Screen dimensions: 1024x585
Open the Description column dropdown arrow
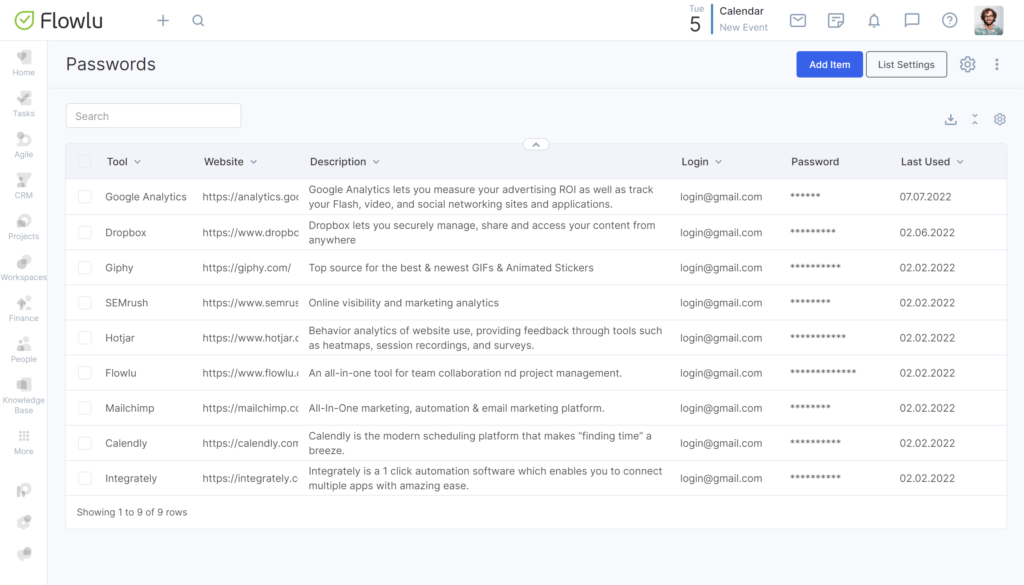tap(376, 162)
